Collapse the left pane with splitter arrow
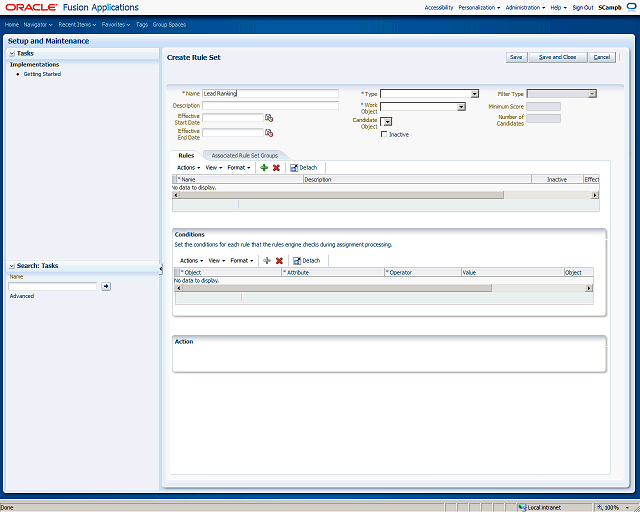Viewport: 640px width, 512px height. pos(161,269)
